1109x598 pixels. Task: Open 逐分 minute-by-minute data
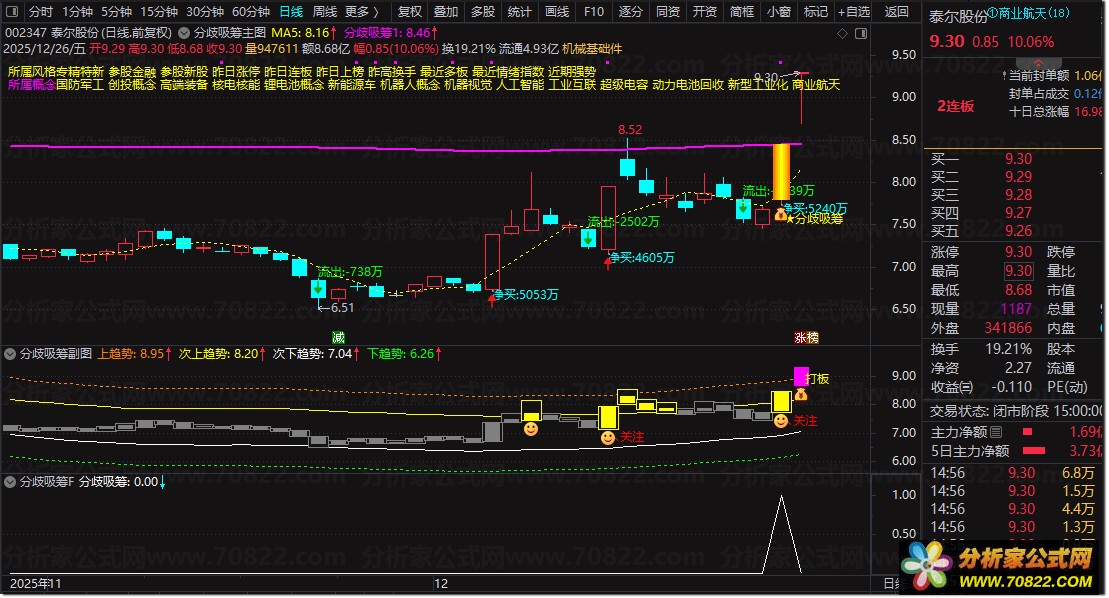(630, 11)
